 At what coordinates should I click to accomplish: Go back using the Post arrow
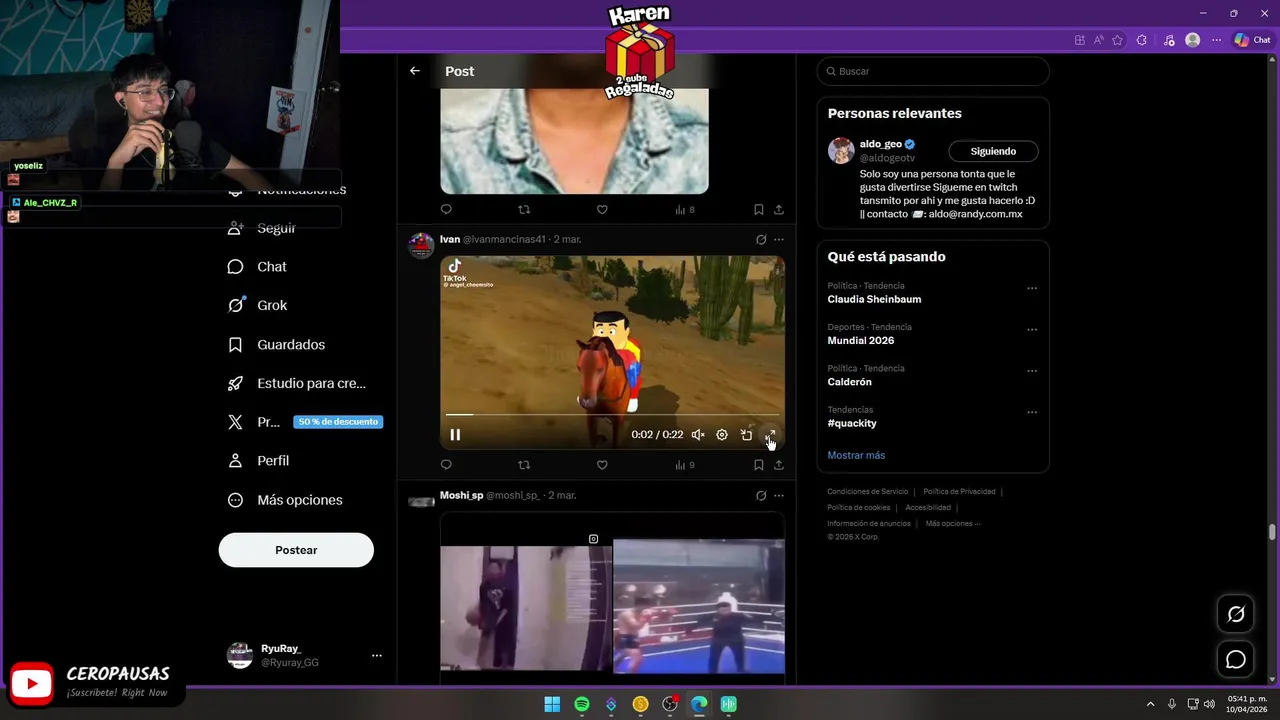pos(415,71)
